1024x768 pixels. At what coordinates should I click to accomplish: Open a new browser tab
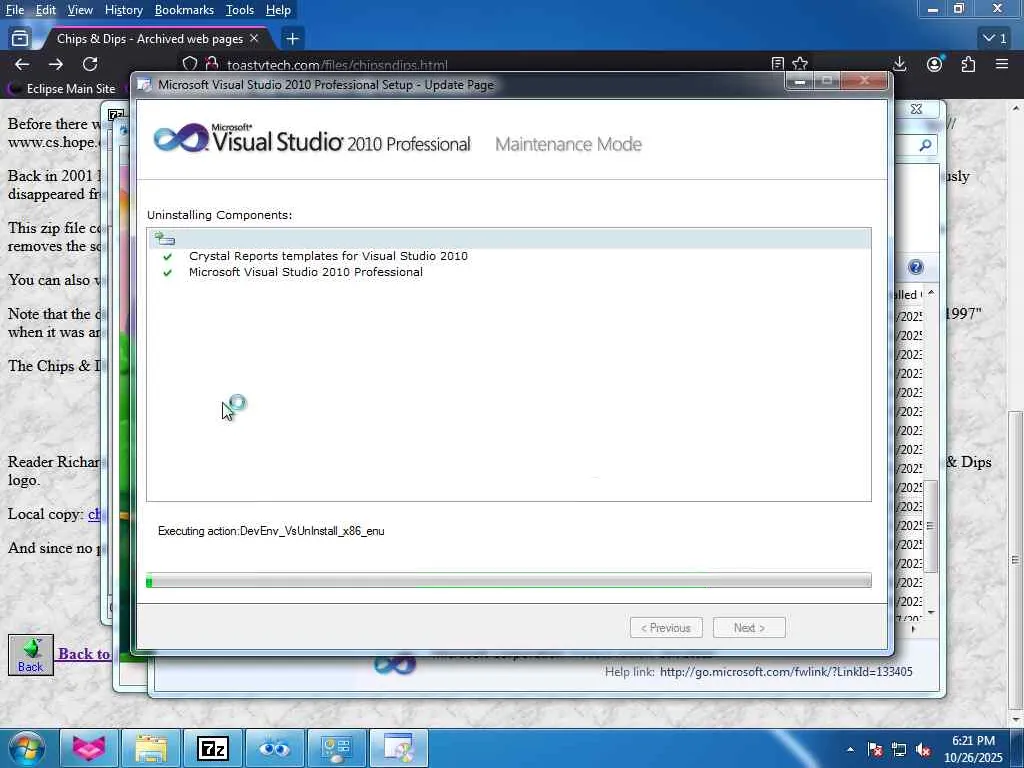[293, 39]
